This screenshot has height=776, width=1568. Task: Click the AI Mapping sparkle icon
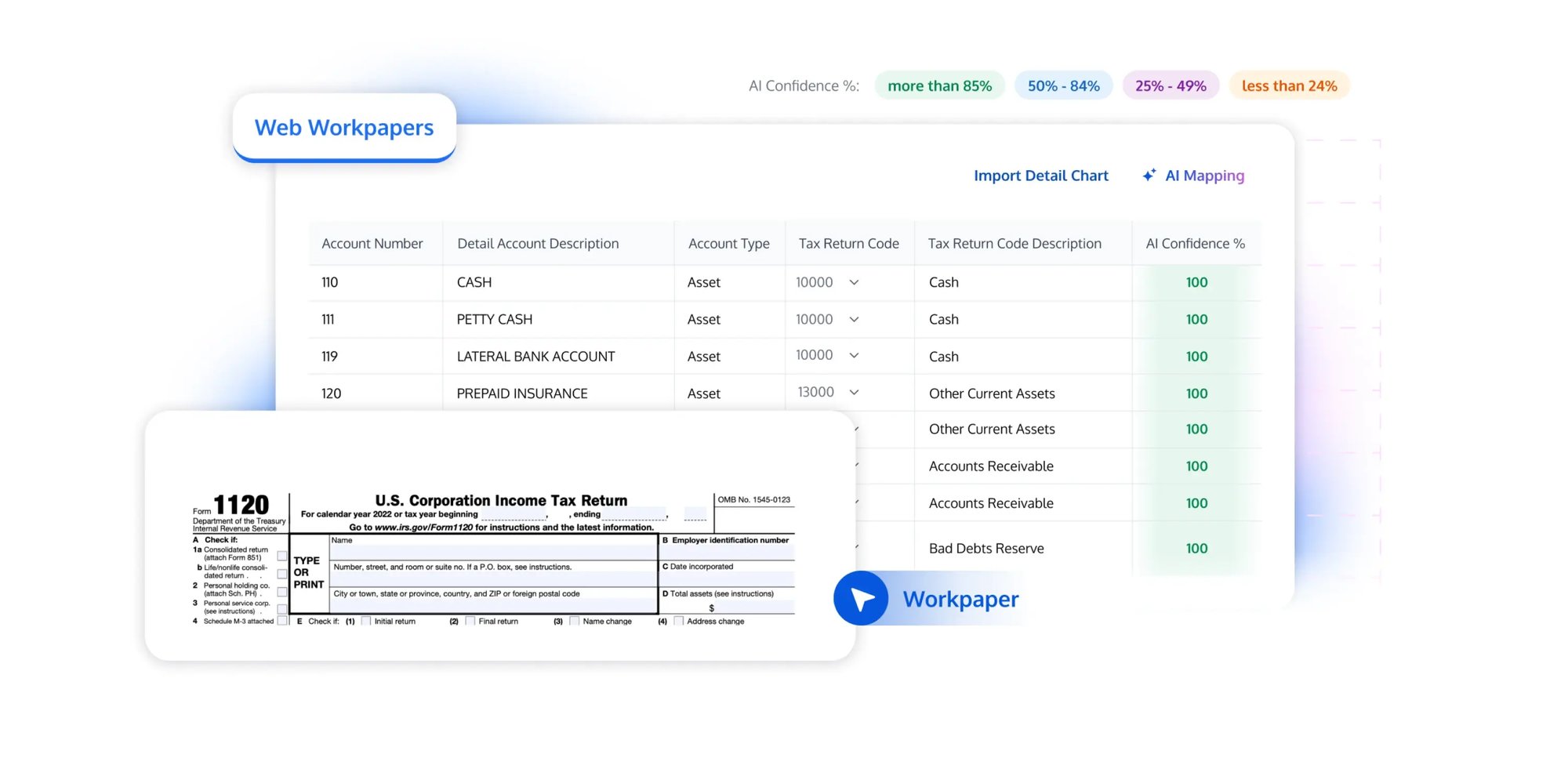(x=1149, y=175)
